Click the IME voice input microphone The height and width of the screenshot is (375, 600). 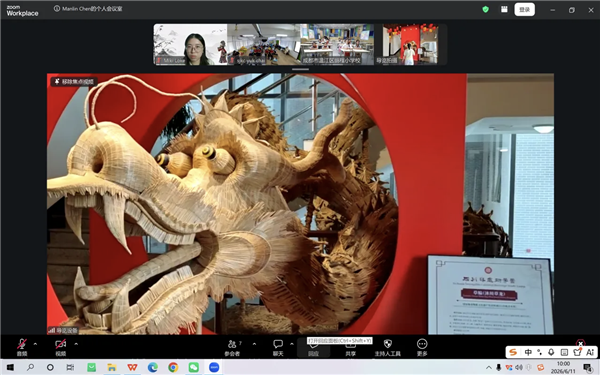pos(551,352)
